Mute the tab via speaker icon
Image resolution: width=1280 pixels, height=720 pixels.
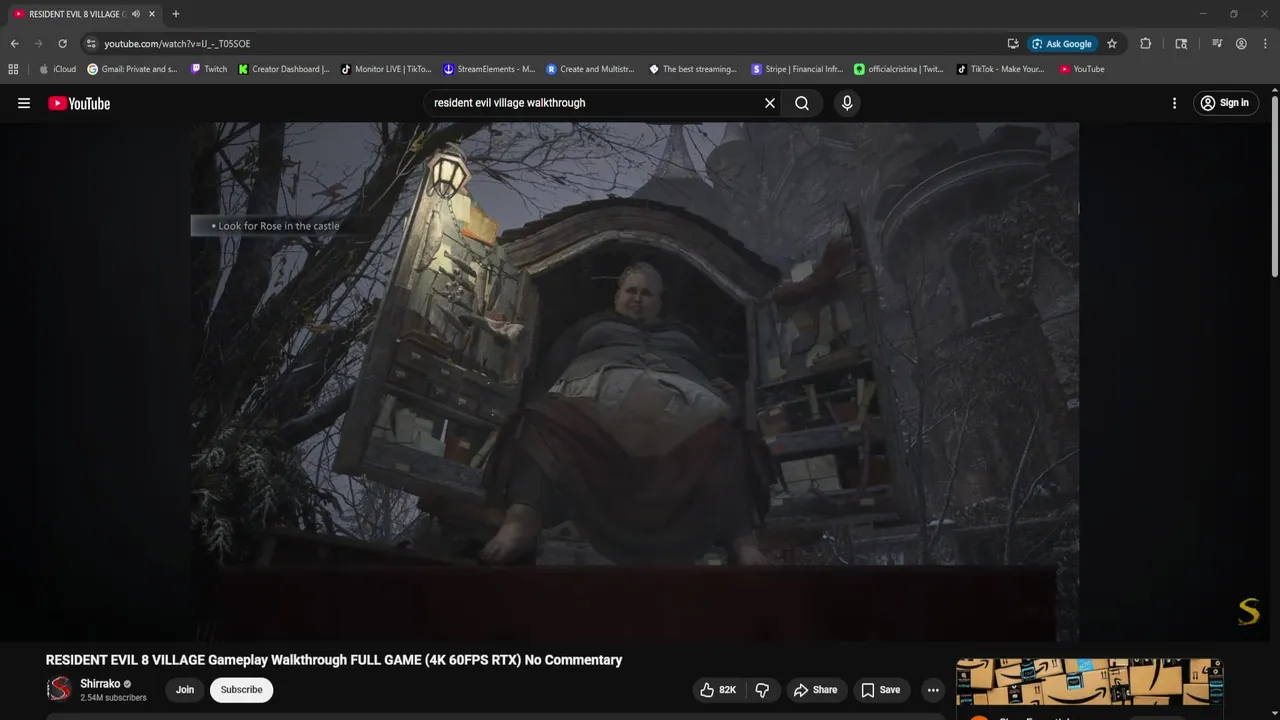pyautogui.click(x=136, y=14)
